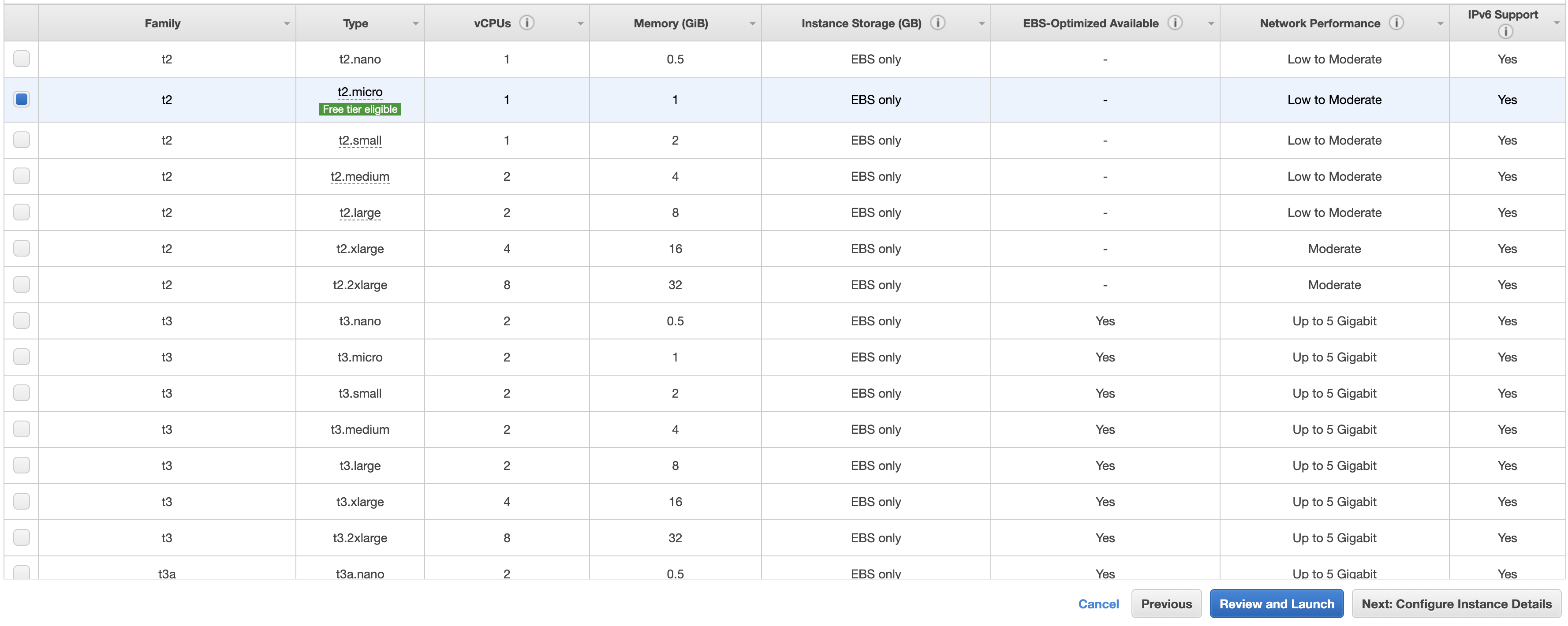Open the vCPUs info icon
This screenshot has width=1568, height=626.
(x=526, y=22)
